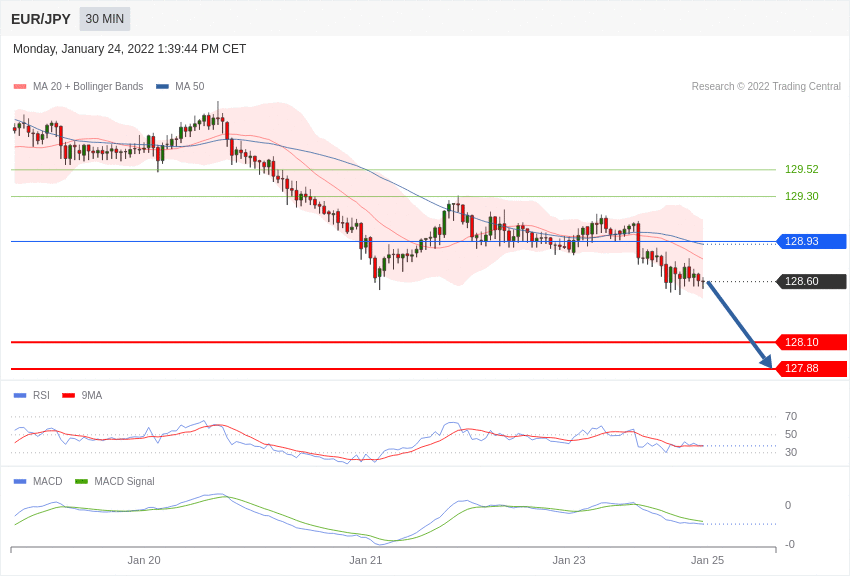850x576 pixels.
Task: Toggle the RSI legend label
Action: pos(41,396)
